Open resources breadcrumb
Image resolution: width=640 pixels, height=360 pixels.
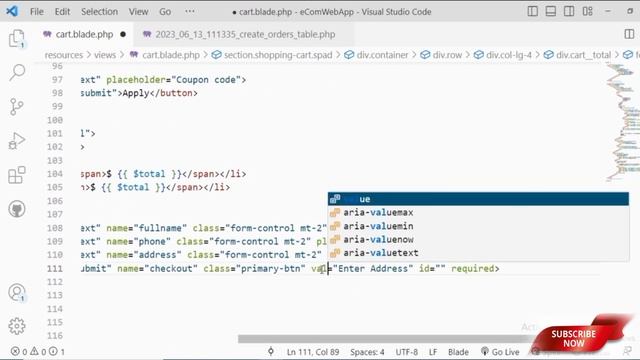[x=64, y=55]
